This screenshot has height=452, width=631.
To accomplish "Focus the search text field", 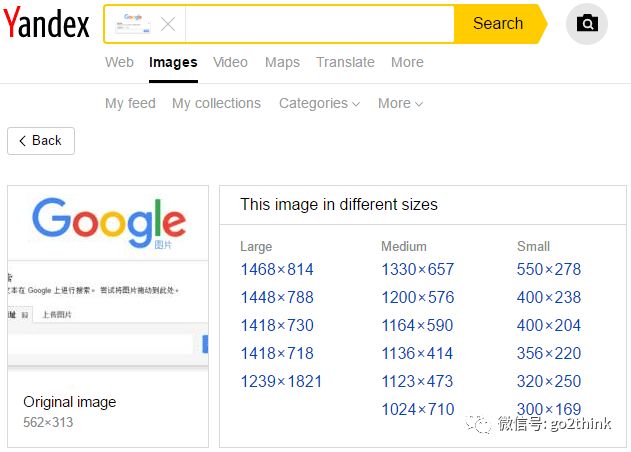I will 320,24.
